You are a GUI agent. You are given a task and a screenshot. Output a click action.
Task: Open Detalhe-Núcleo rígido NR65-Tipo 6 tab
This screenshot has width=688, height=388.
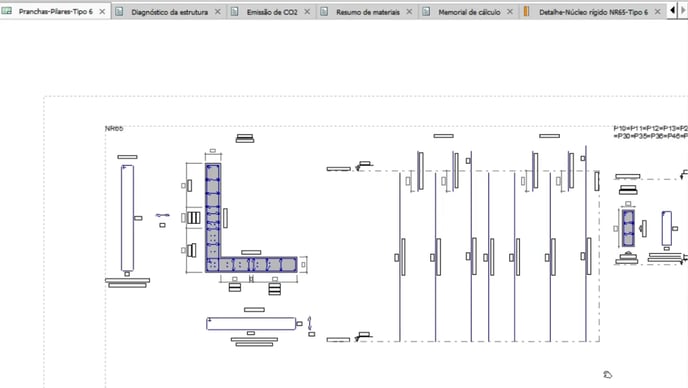(x=593, y=12)
